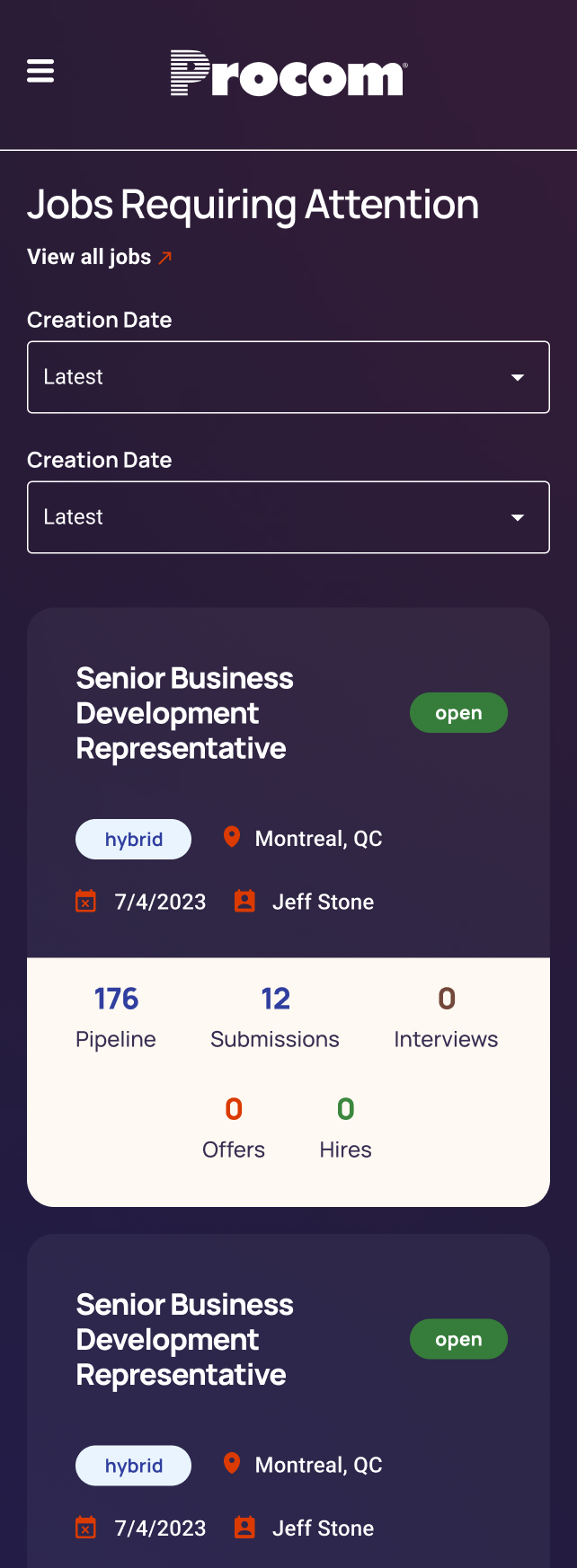Open the second Creation Date dropdown

point(288,517)
